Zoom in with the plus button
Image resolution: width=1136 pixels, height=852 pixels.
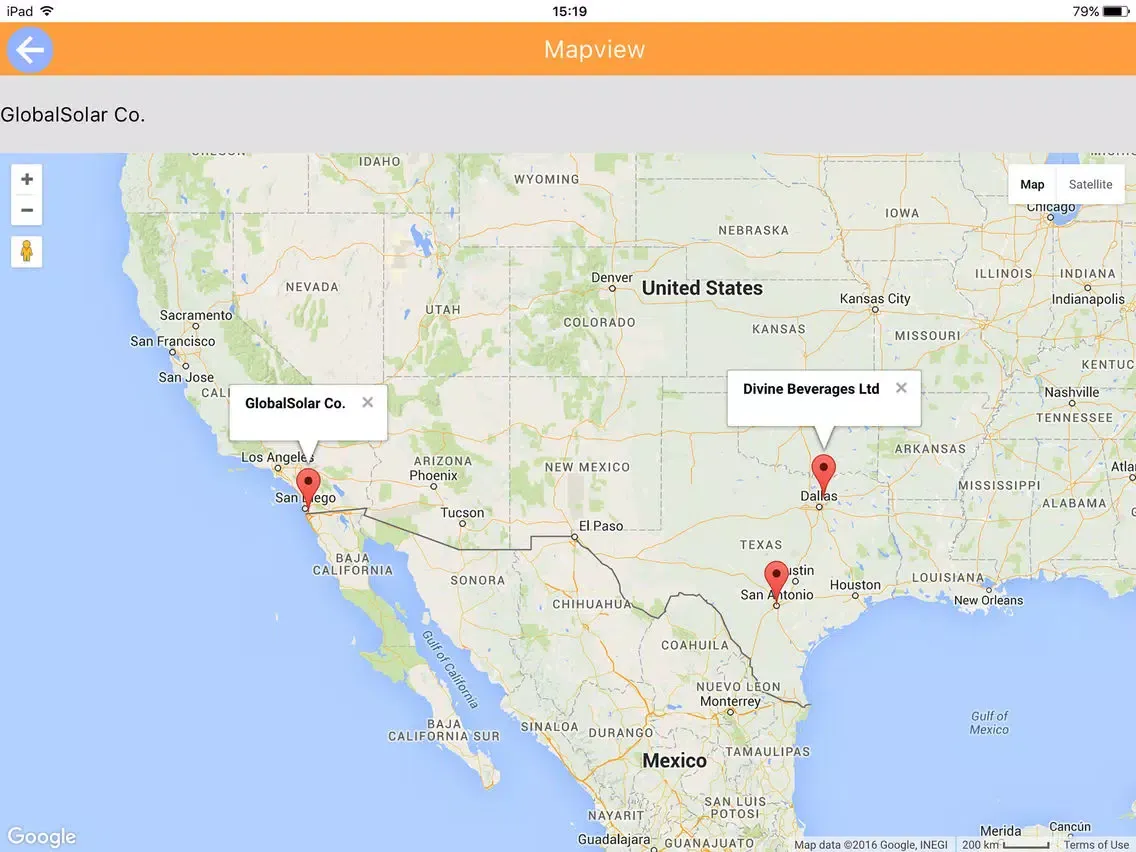tap(27, 179)
